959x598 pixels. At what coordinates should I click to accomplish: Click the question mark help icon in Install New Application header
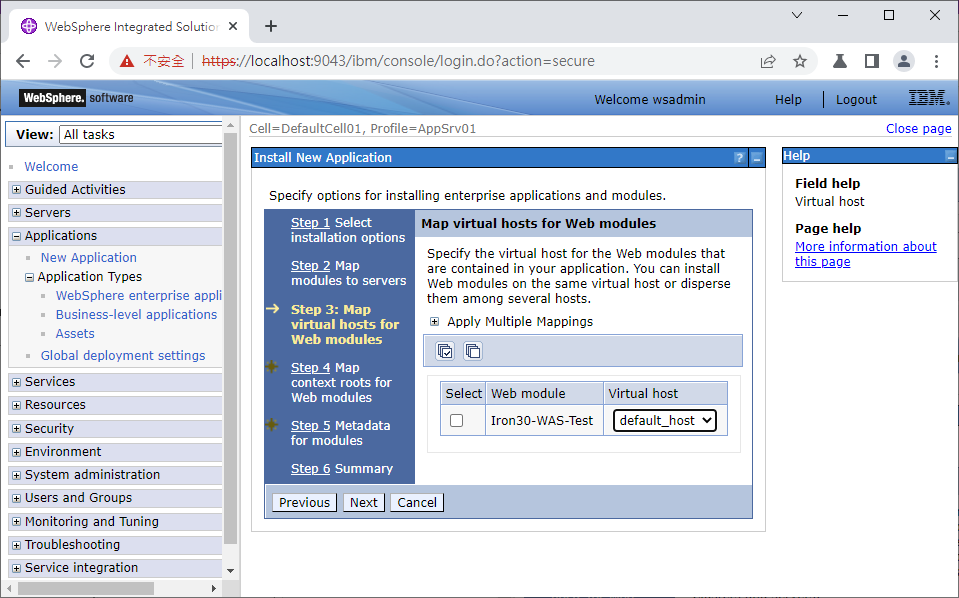click(x=739, y=158)
